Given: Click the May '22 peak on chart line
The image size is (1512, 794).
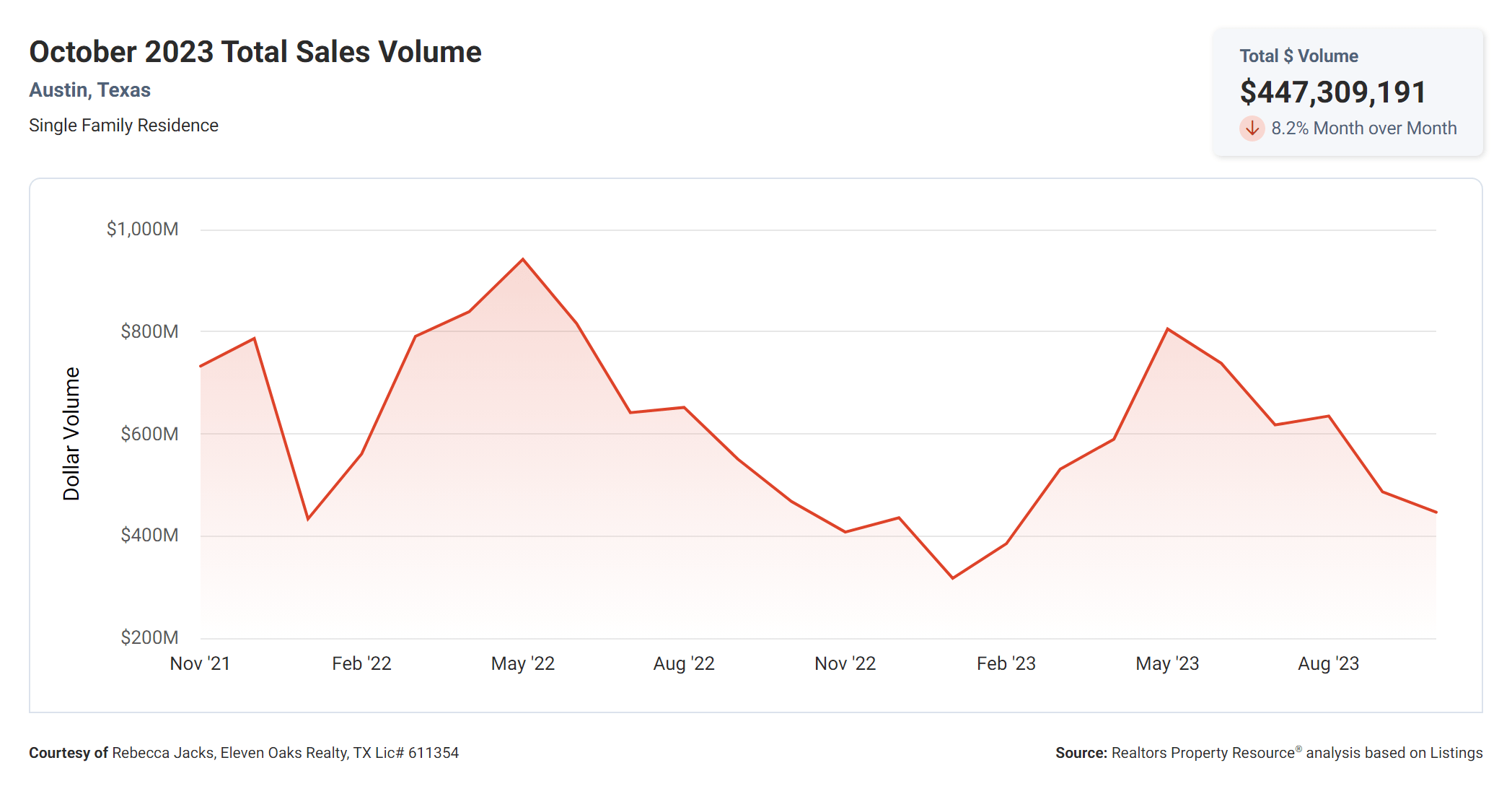Looking at the screenshot, I should pos(523,259).
